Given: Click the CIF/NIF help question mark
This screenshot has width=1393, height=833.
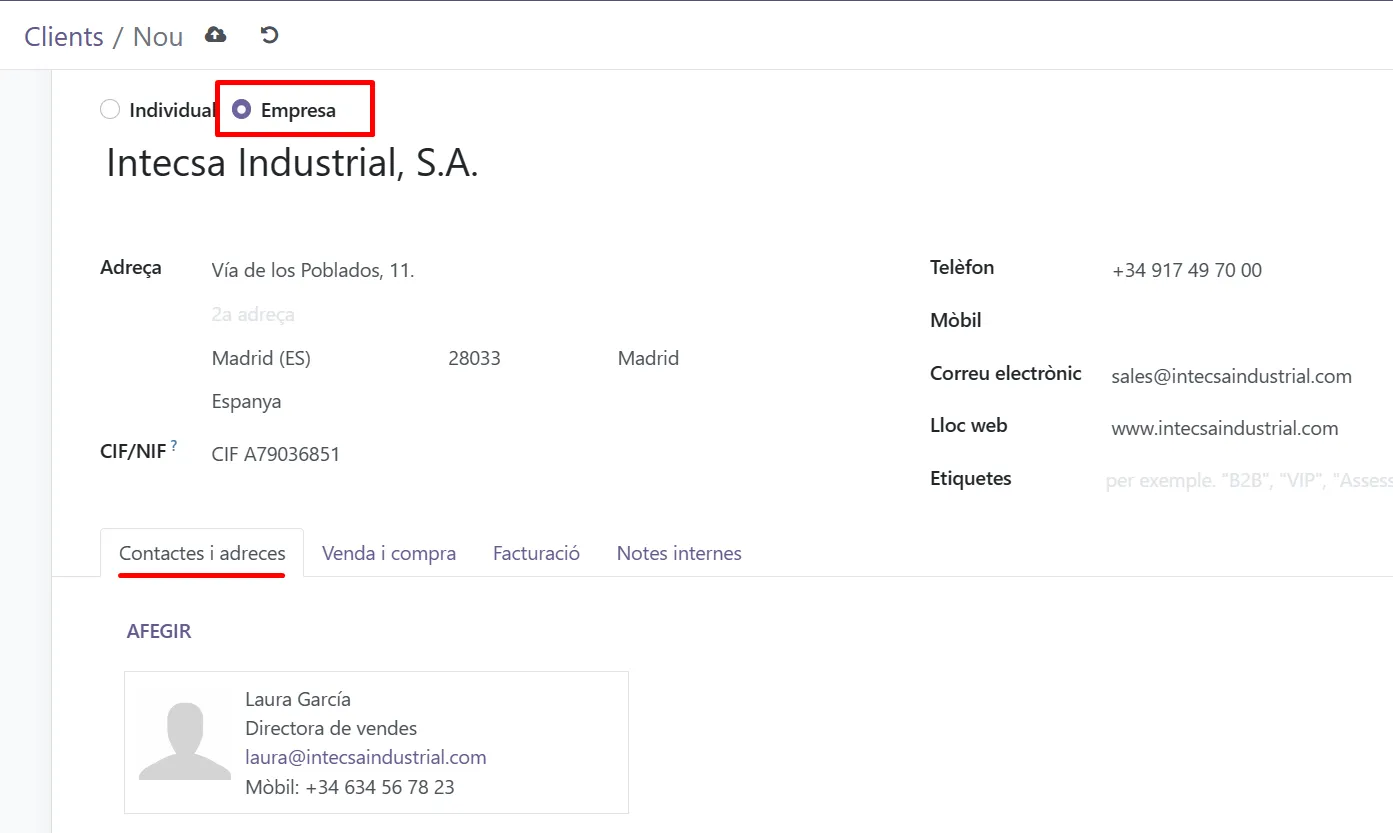Looking at the screenshot, I should [x=174, y=446].
